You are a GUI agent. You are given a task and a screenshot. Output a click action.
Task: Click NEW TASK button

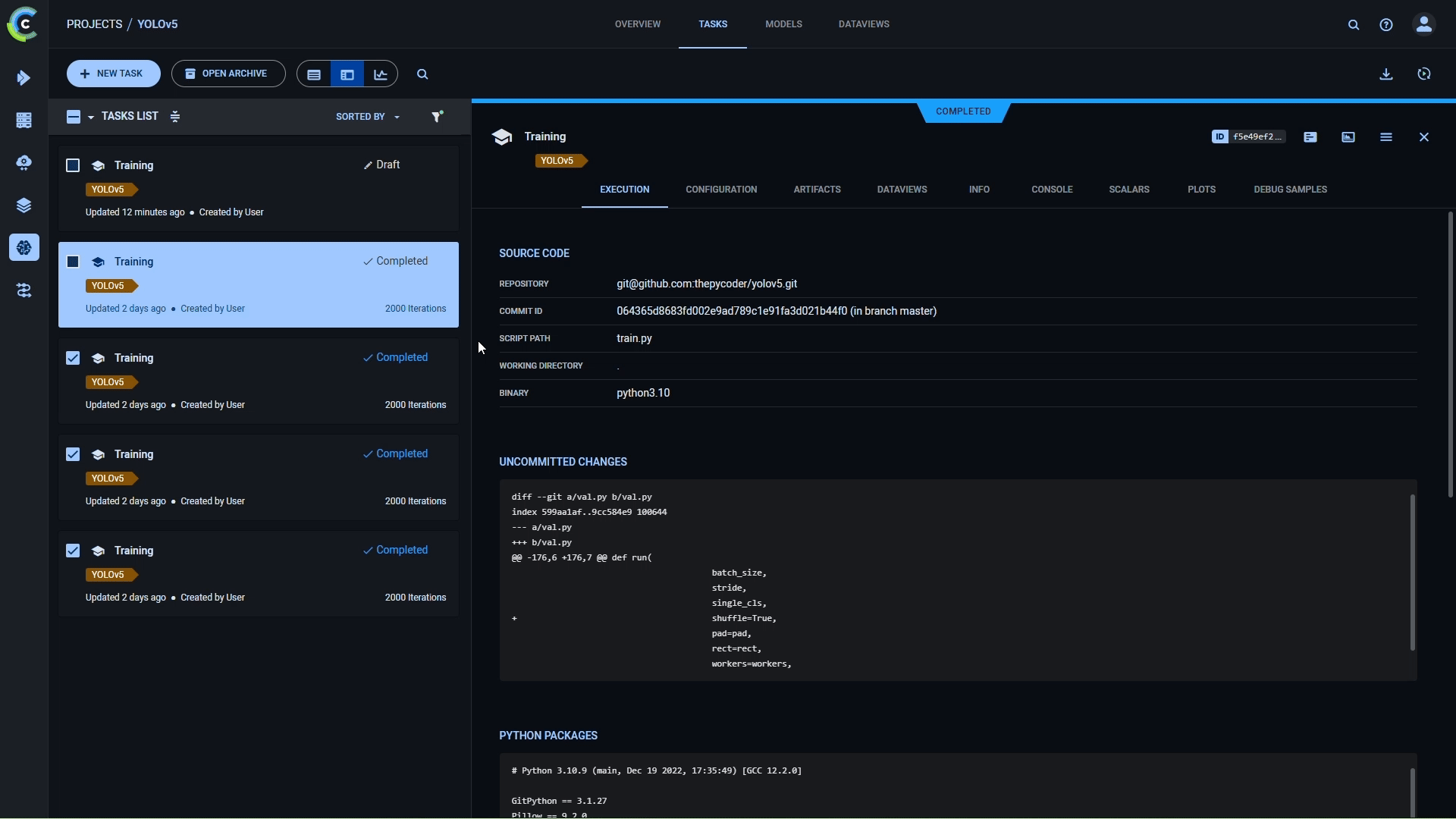click(x=113, y=73)
